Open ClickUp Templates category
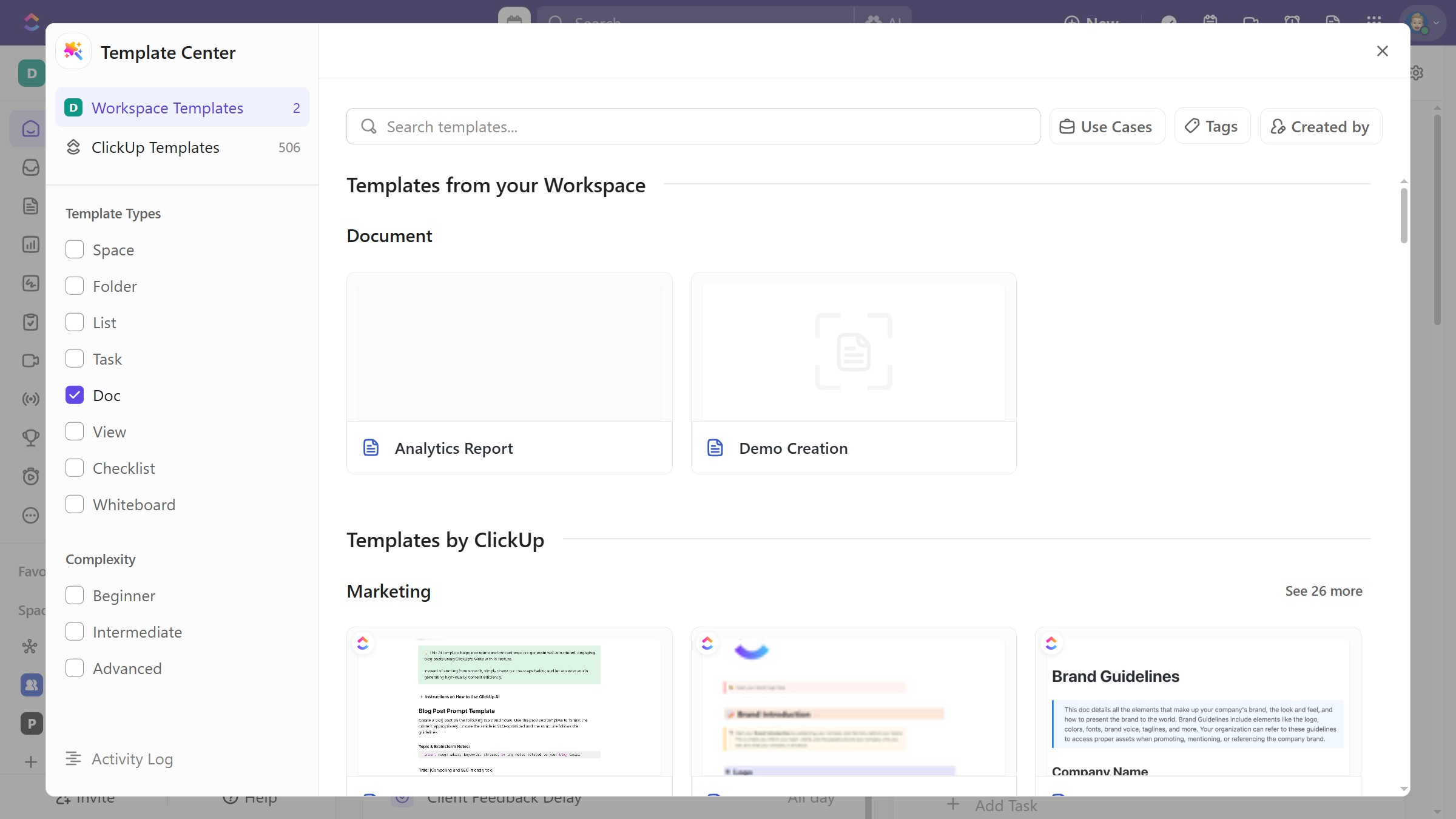Viewport: 1456px width, 819px height. tap(182, 147)
